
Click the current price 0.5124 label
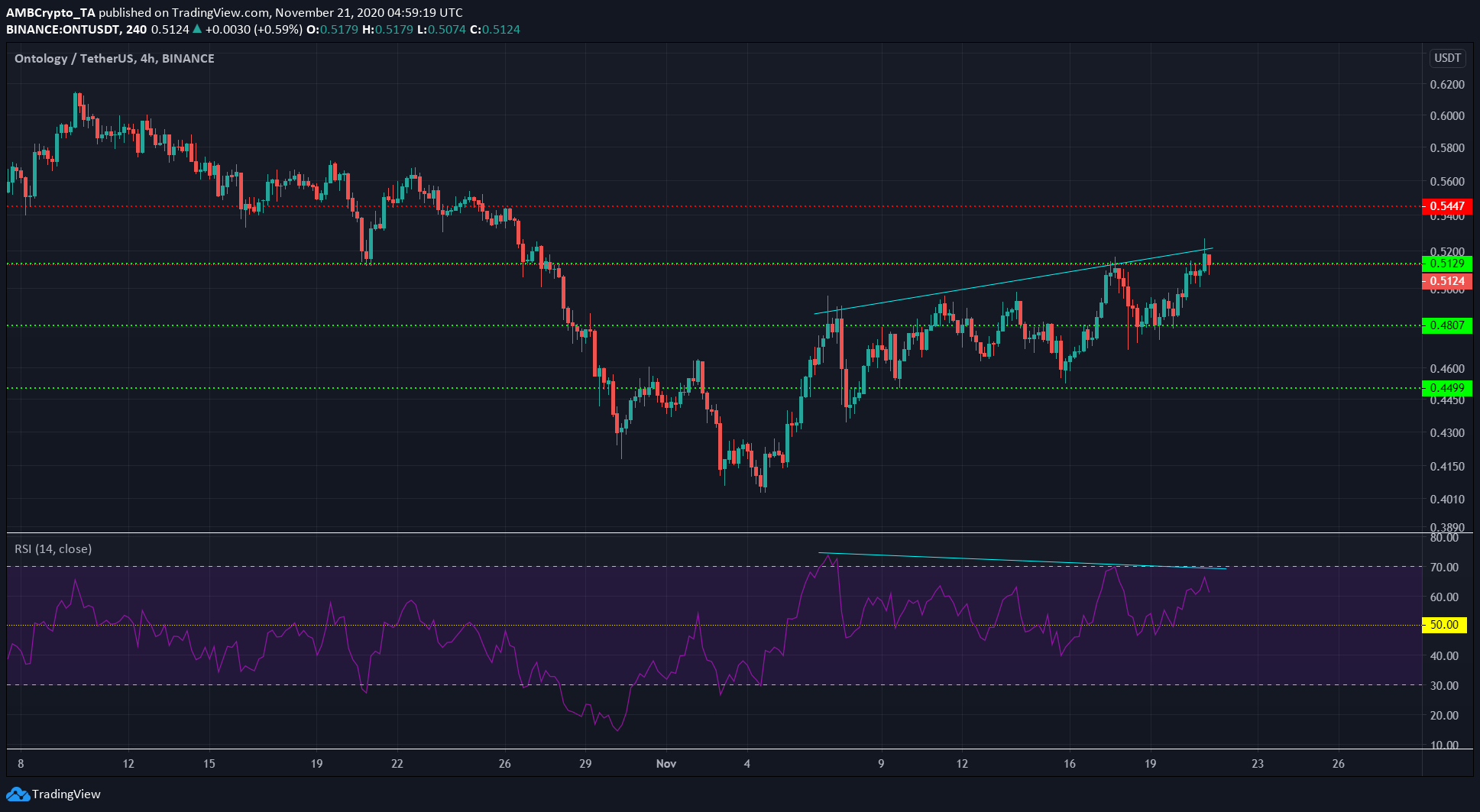(1447, 281)
